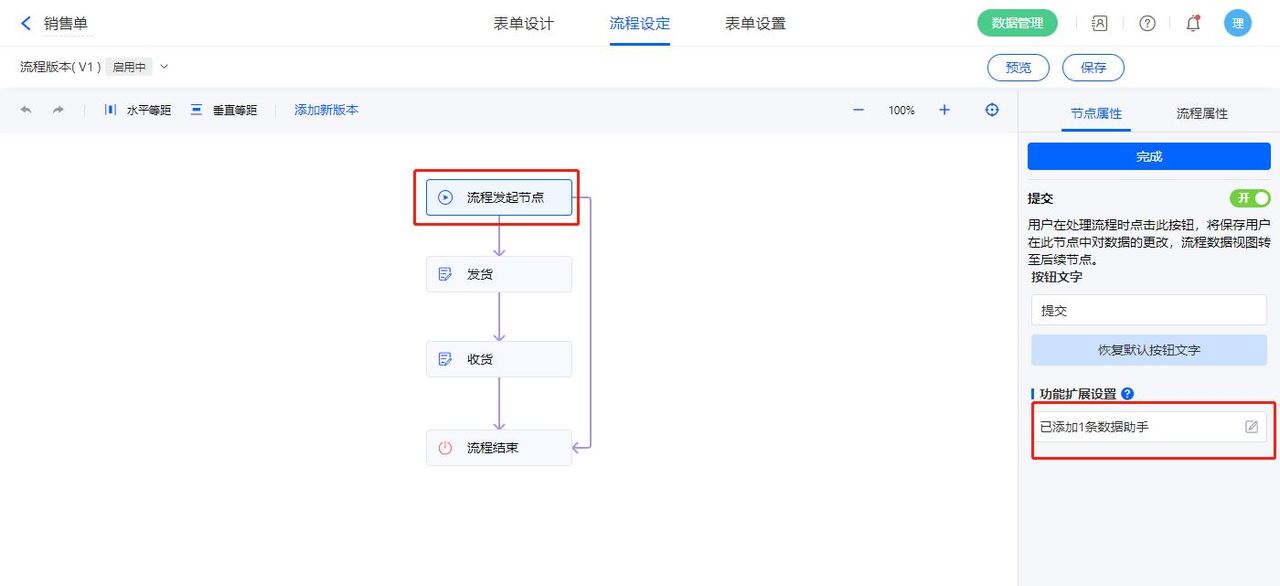The width and height of the screenshot is (1280, 586).
Task: Turn off the 提交 submit toggle
Action: (x=1249, y=198)
